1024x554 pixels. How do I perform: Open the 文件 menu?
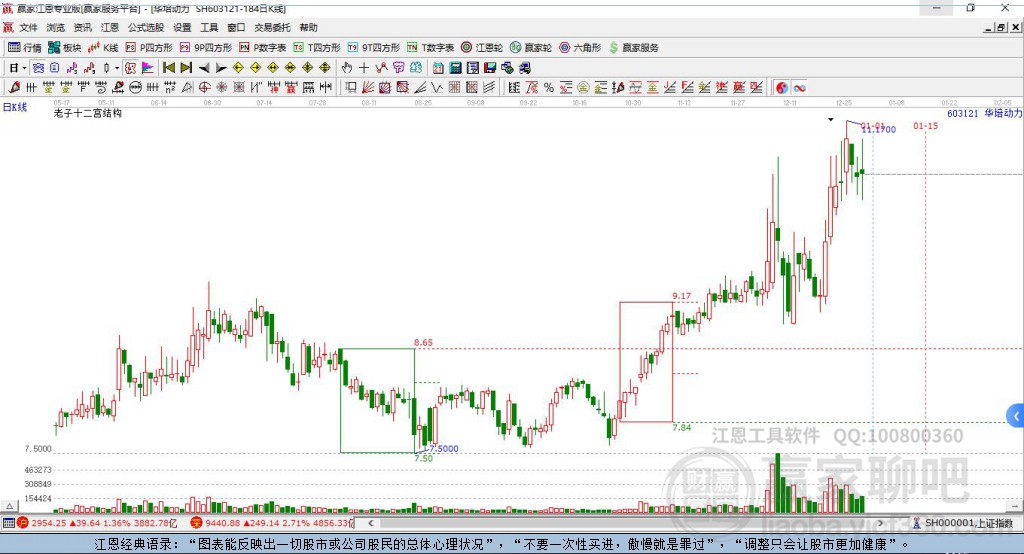point(28,27)
